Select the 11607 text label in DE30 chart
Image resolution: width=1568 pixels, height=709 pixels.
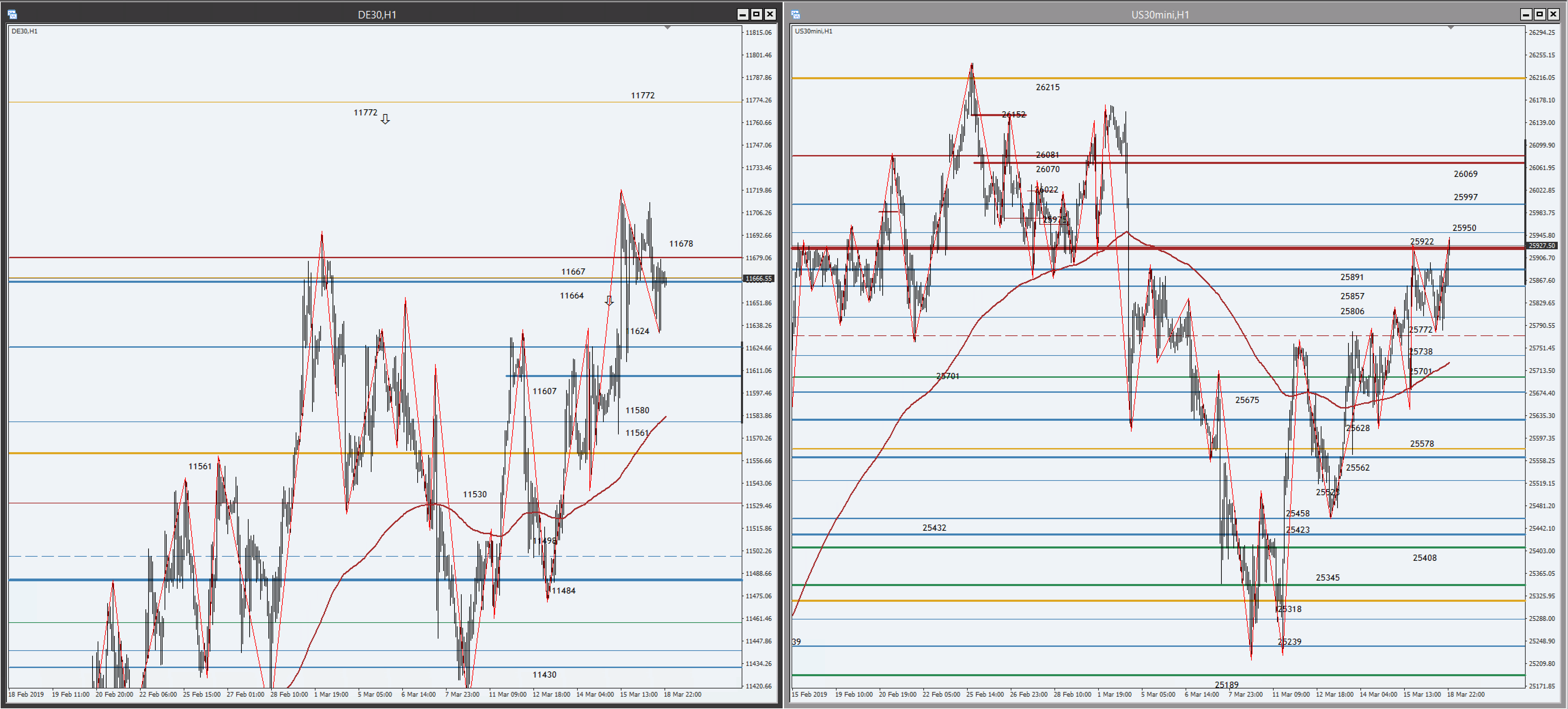(545, 391)
